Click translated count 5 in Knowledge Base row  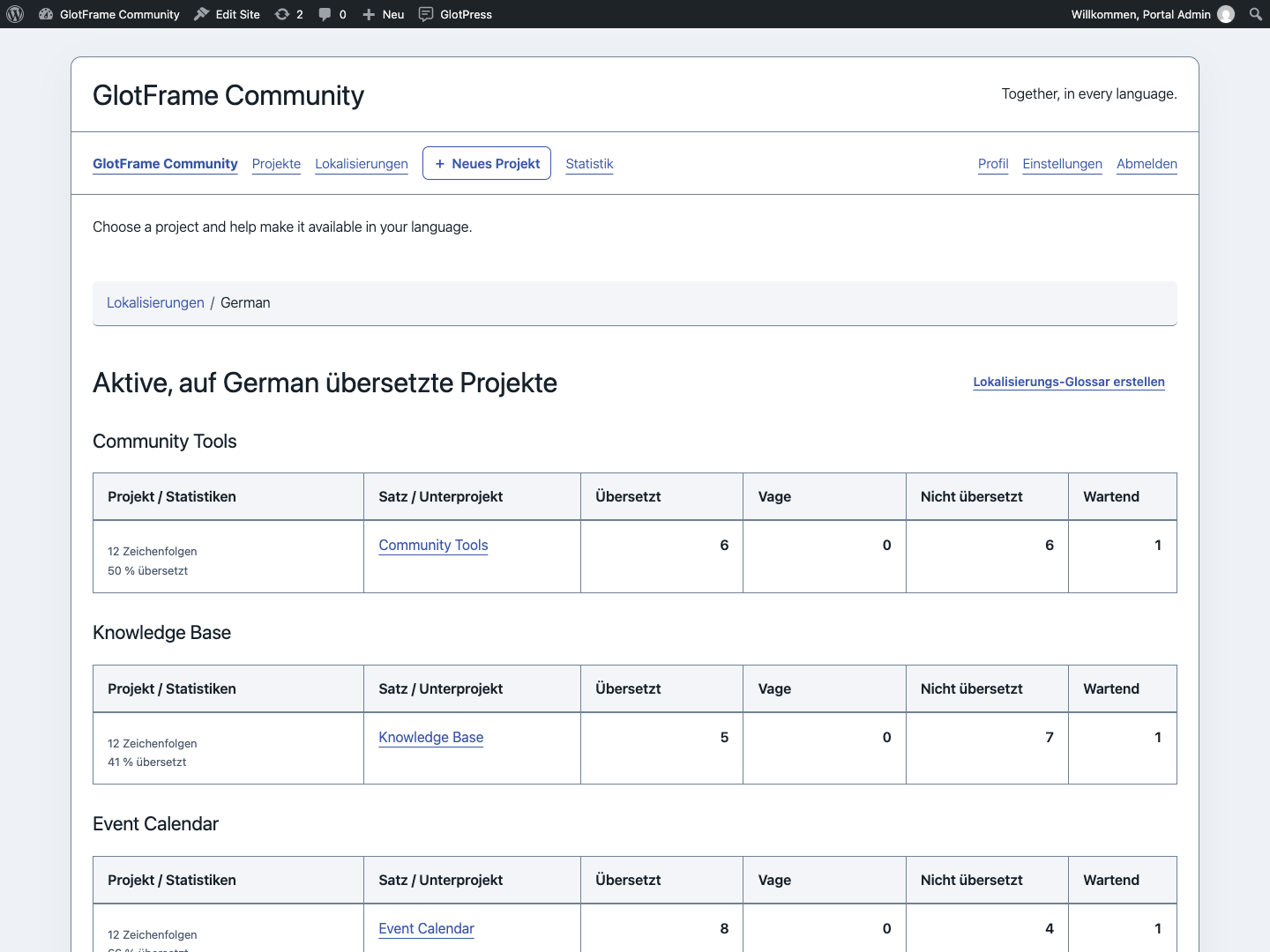click(x=724, y=737)
